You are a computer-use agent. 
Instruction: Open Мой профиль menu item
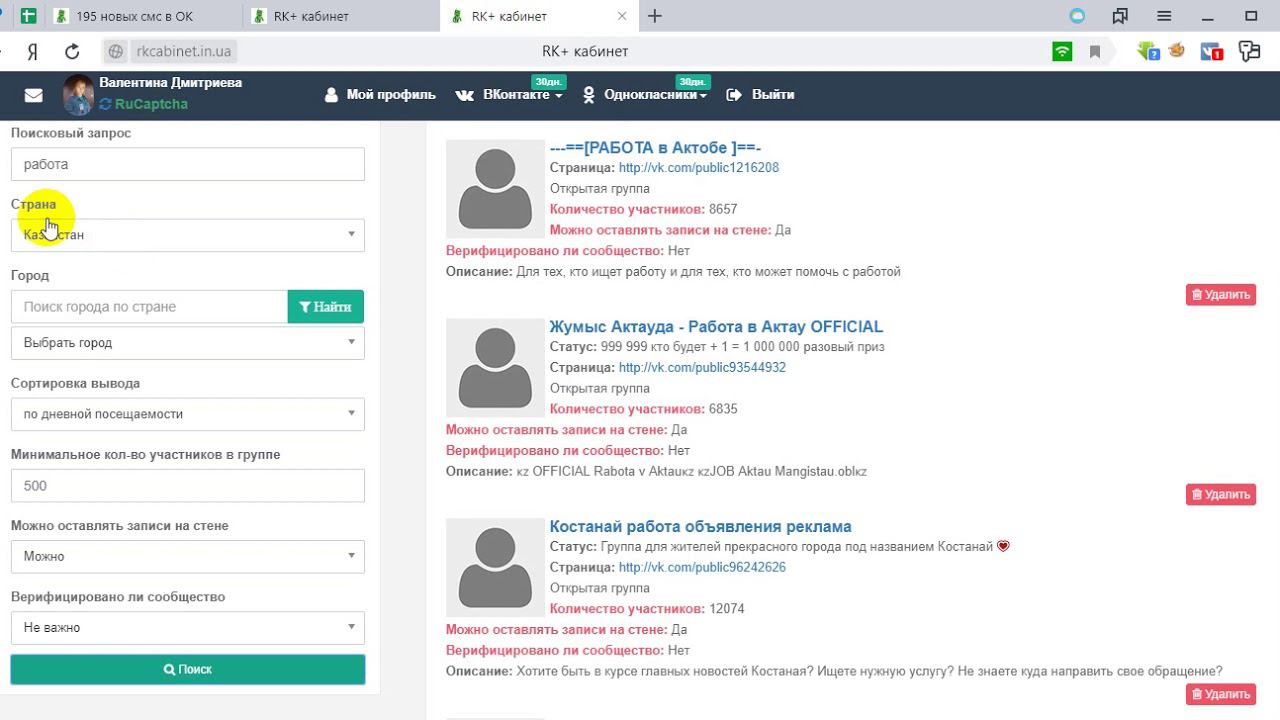380,95
